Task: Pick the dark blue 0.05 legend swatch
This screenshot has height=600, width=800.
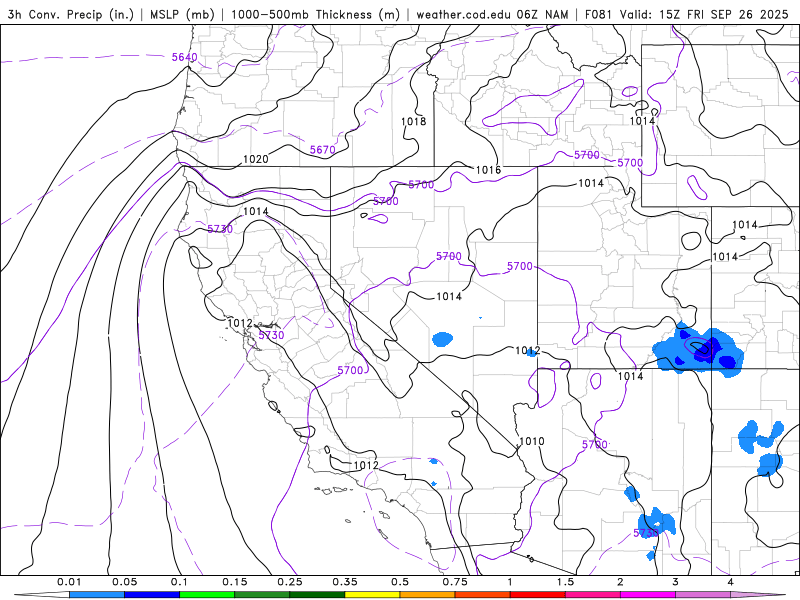Action: [x=152, y=595]
